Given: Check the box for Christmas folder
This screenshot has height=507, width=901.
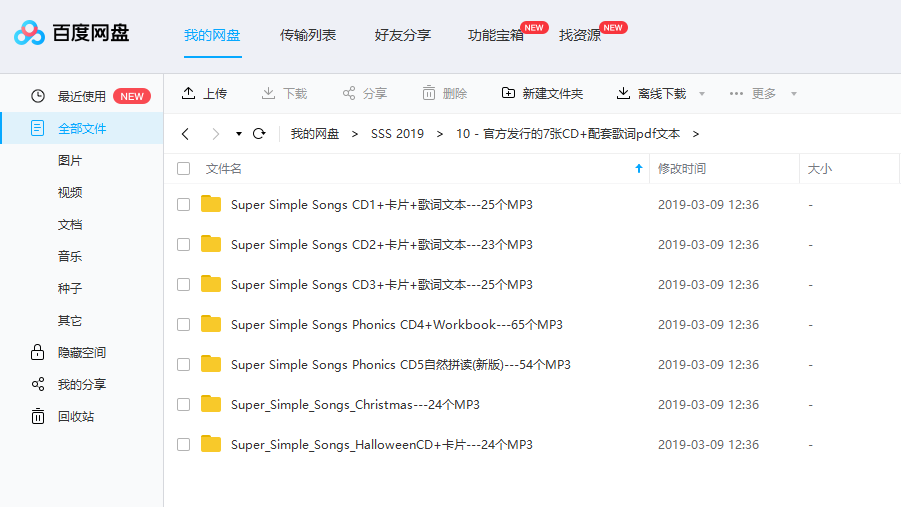Looking at the screenshot, I should pyautogui.click(x=183, y=405).
